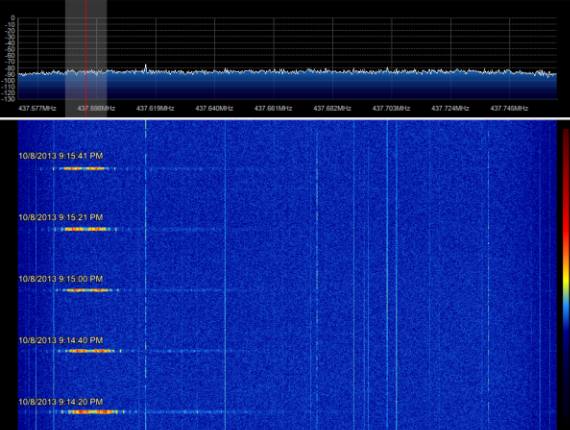Click the 437.577MHz frequency label

pos(37,108)
